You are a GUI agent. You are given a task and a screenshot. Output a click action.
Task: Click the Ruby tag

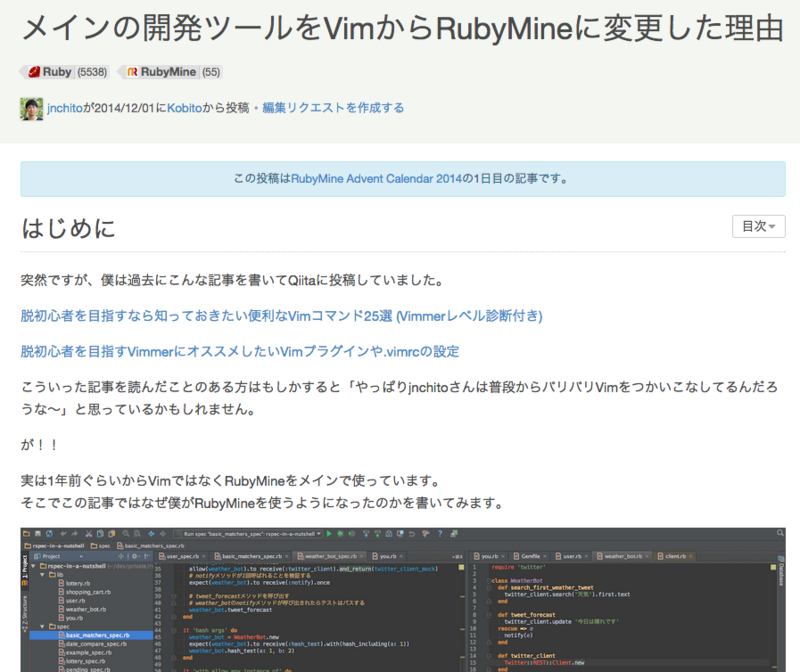point(64,72)
